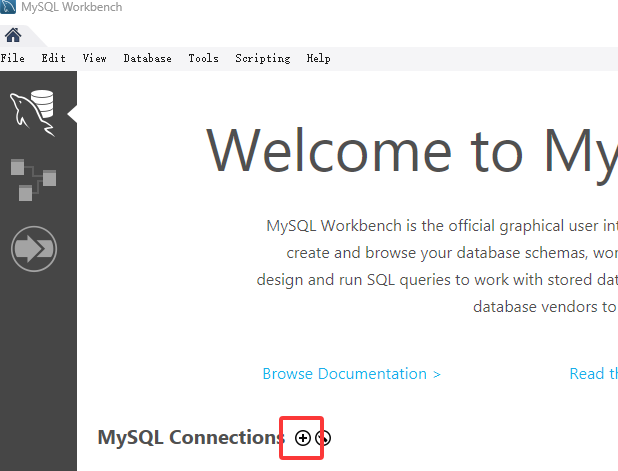Open the Home tab icon

pos(13,35)
